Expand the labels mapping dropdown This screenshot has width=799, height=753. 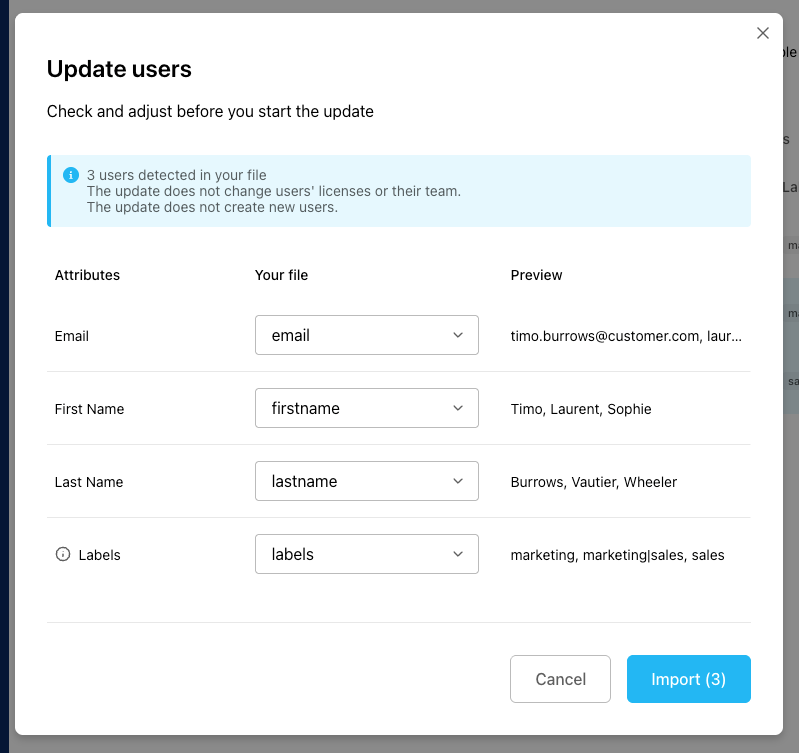pos(367,554)
